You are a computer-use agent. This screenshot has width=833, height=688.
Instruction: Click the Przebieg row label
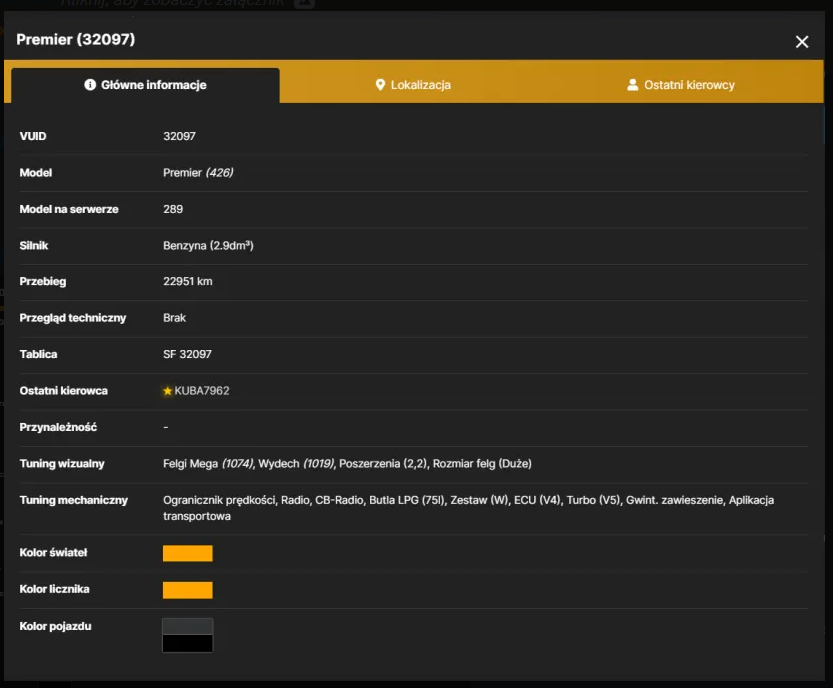tap(42, 282)
